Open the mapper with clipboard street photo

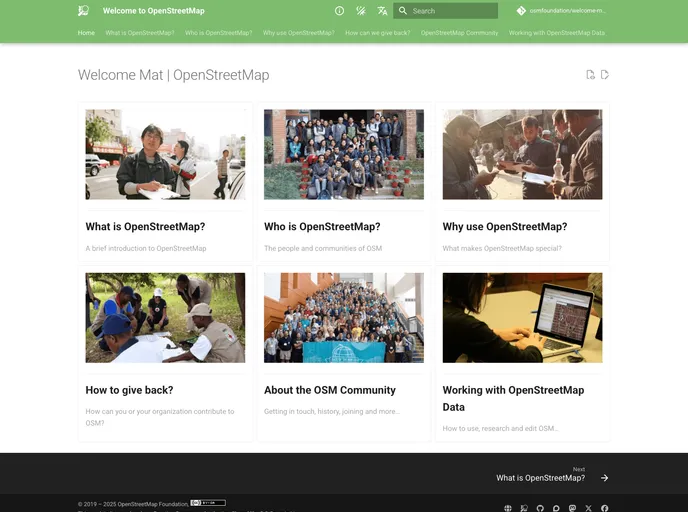(165, 154)
